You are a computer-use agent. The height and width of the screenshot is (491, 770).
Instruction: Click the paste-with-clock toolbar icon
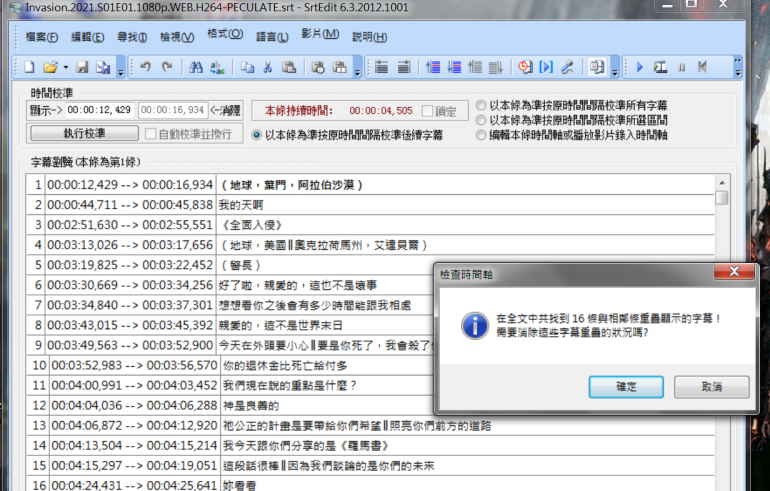tap(318, 67)
